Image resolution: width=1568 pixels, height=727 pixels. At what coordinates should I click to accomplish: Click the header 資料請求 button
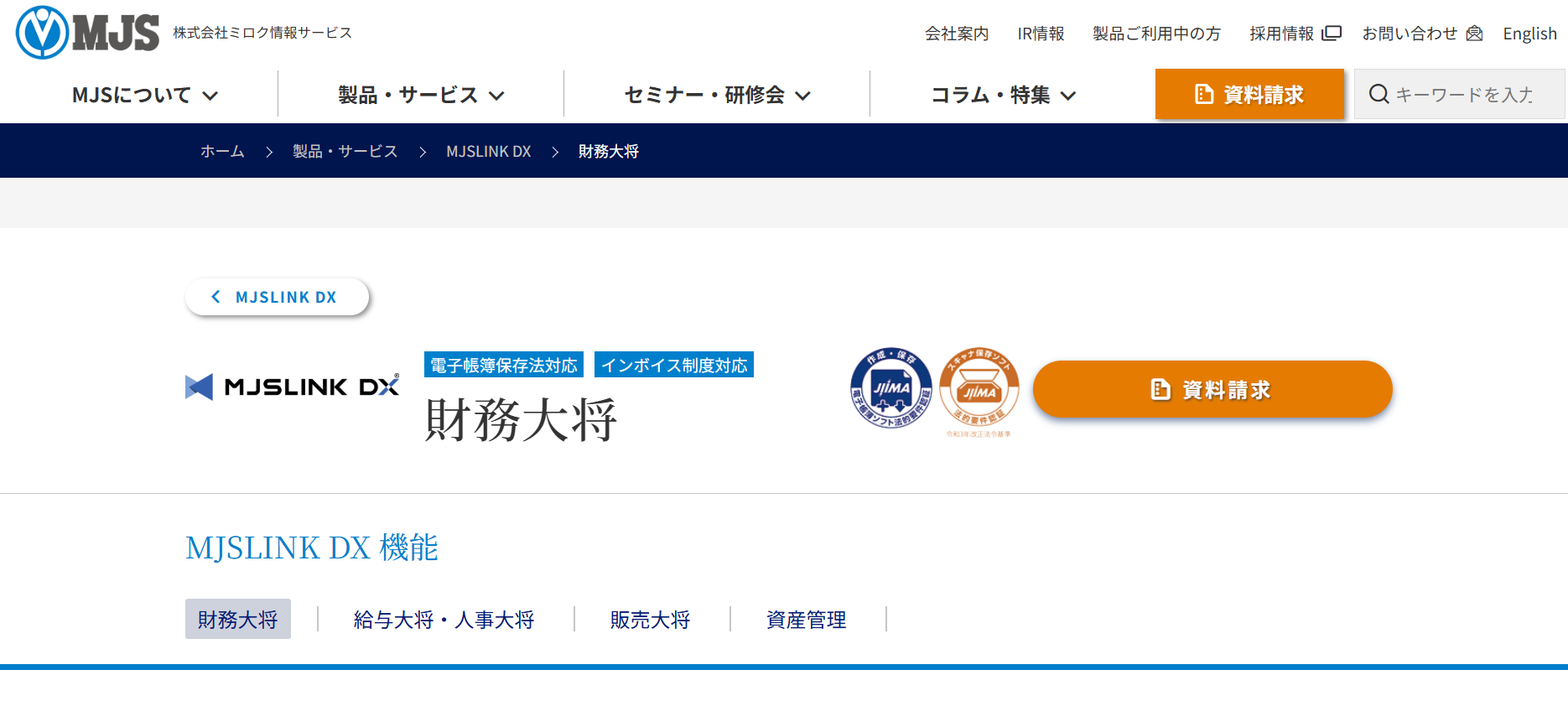1249,94
